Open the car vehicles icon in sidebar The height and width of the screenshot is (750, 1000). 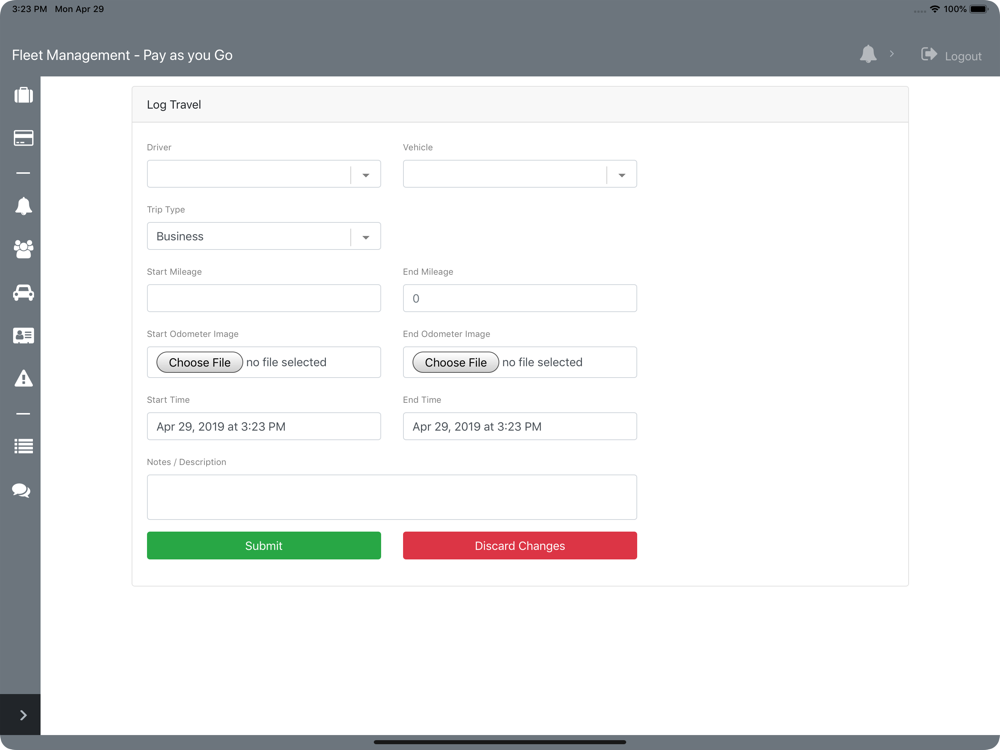tap(24, 293)
